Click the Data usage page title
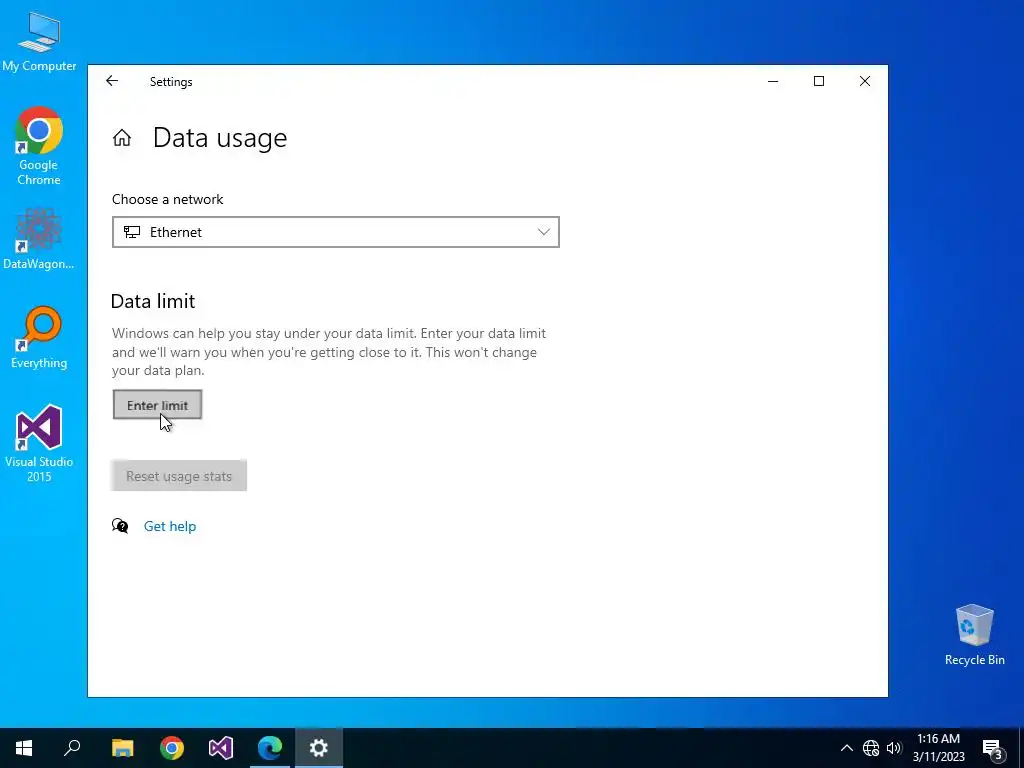 tap(220, 138)
